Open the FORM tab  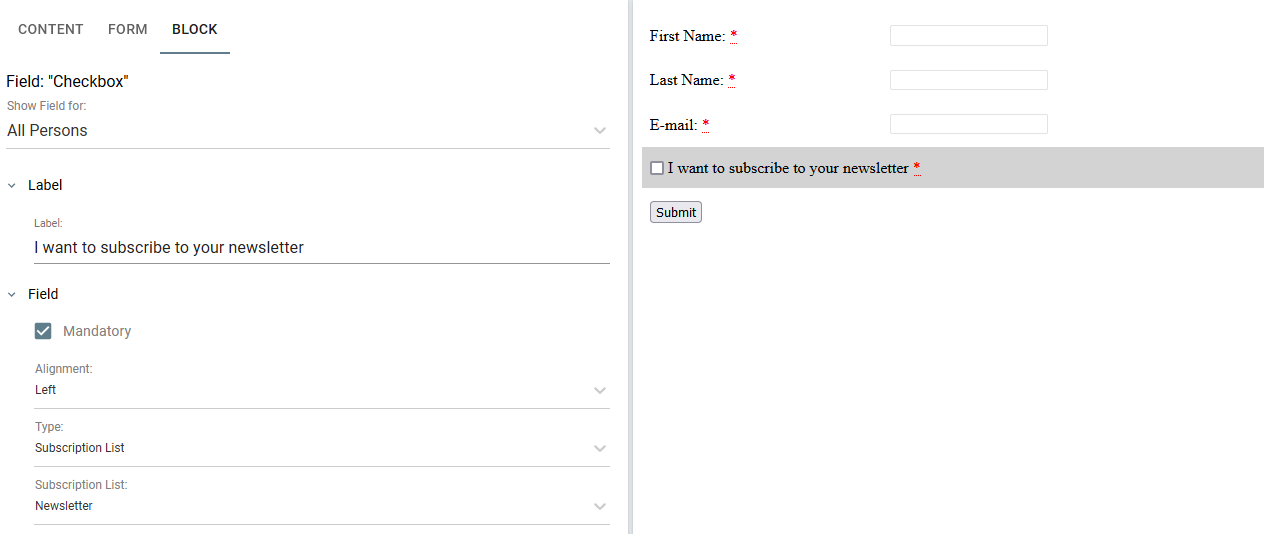pyautogui.click(x=128, y=29)
